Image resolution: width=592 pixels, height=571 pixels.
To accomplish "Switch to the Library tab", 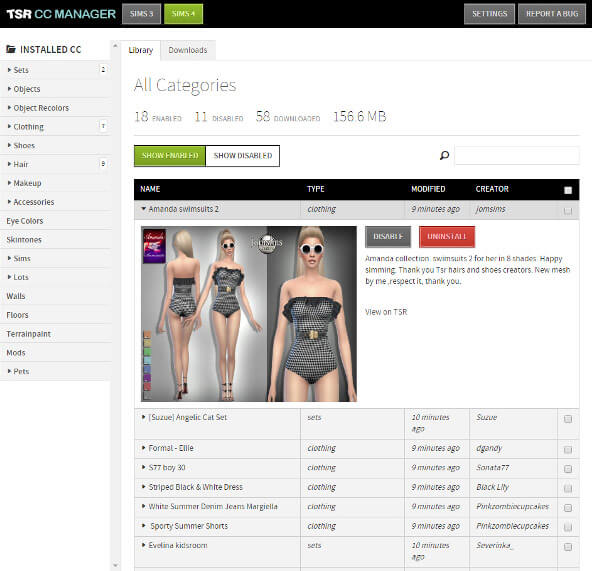I will (141, 50).
